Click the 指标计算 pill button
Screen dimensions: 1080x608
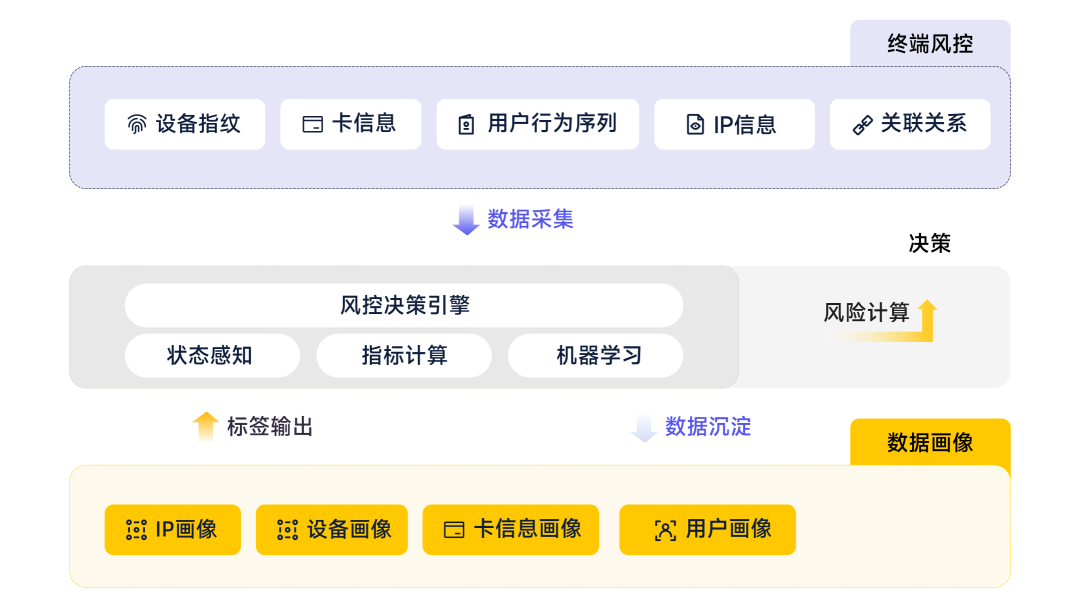404,356
